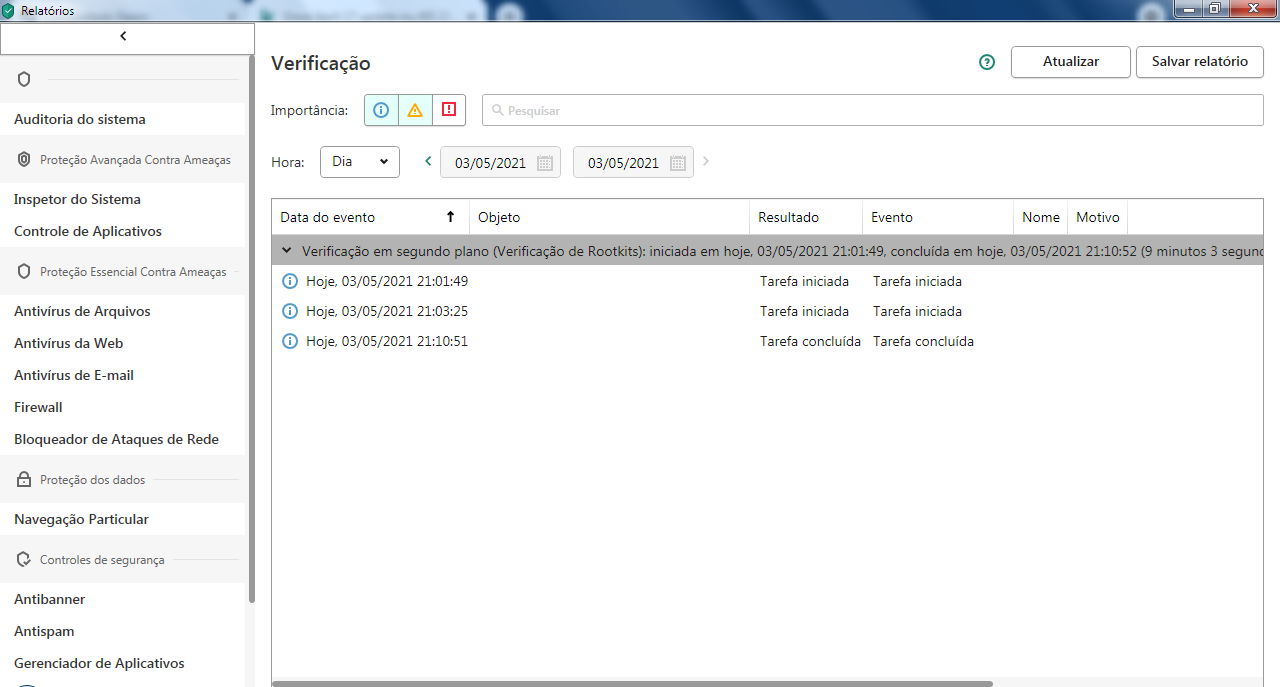Click the top sidebar shield icon
1280x687 pixels.
tap(24, 79)
